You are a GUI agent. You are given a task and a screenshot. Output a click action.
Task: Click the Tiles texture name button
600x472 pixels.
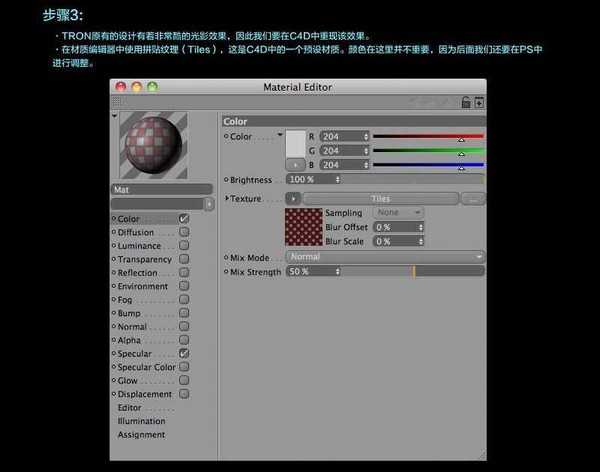tap(380, 199)
